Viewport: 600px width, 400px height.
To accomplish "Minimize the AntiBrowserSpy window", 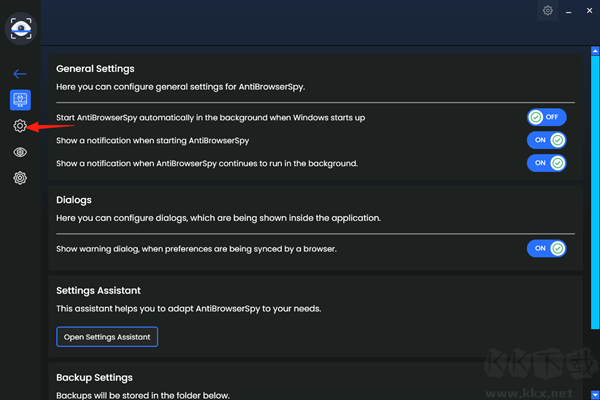I will click(570, 11).
